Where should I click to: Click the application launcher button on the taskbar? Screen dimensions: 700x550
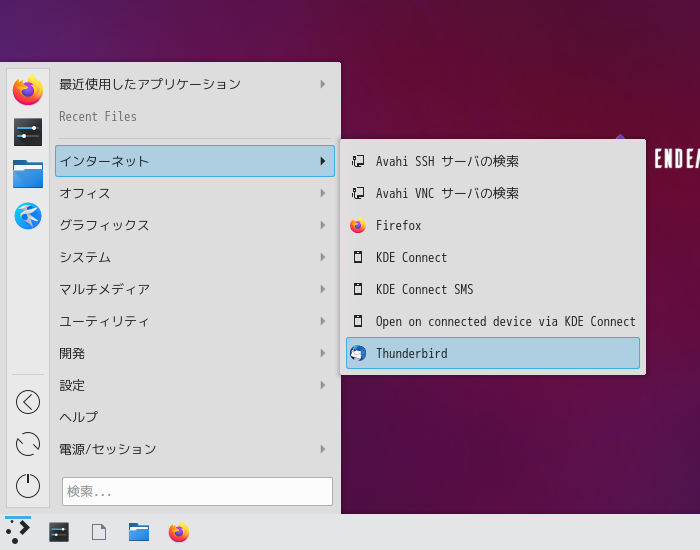18,532
